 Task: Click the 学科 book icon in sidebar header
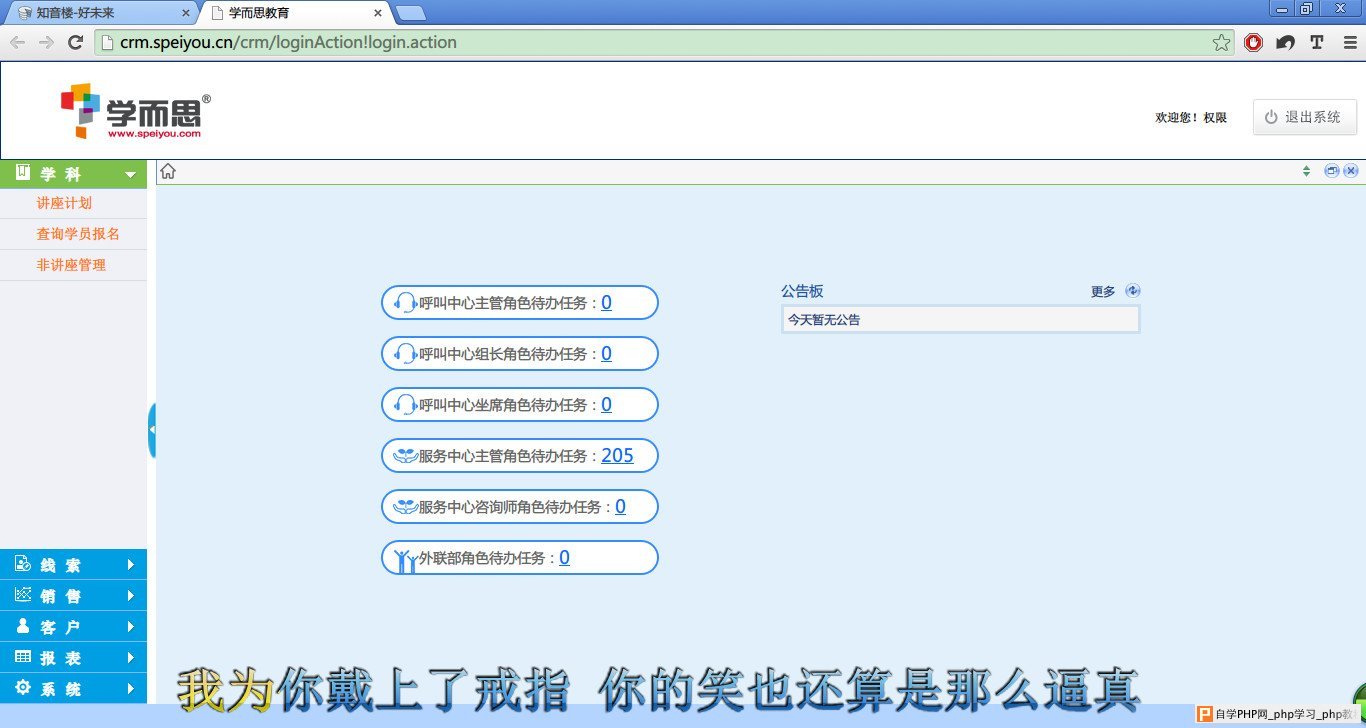(23, 173)
